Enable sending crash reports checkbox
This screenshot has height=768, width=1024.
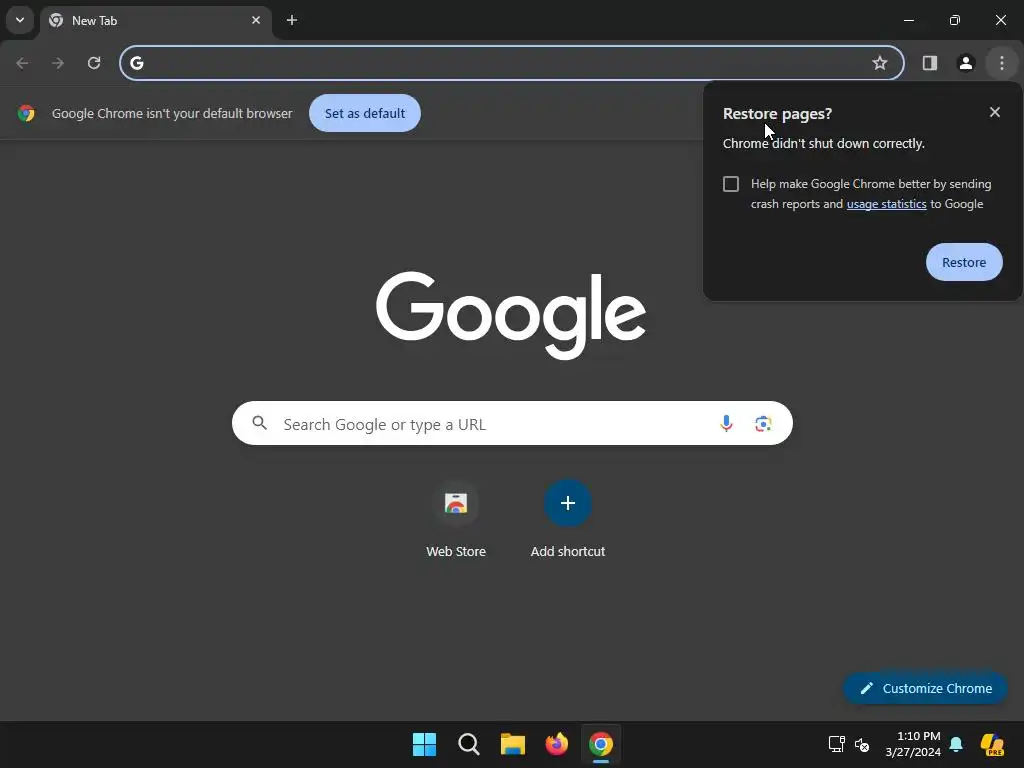[731, 184]
